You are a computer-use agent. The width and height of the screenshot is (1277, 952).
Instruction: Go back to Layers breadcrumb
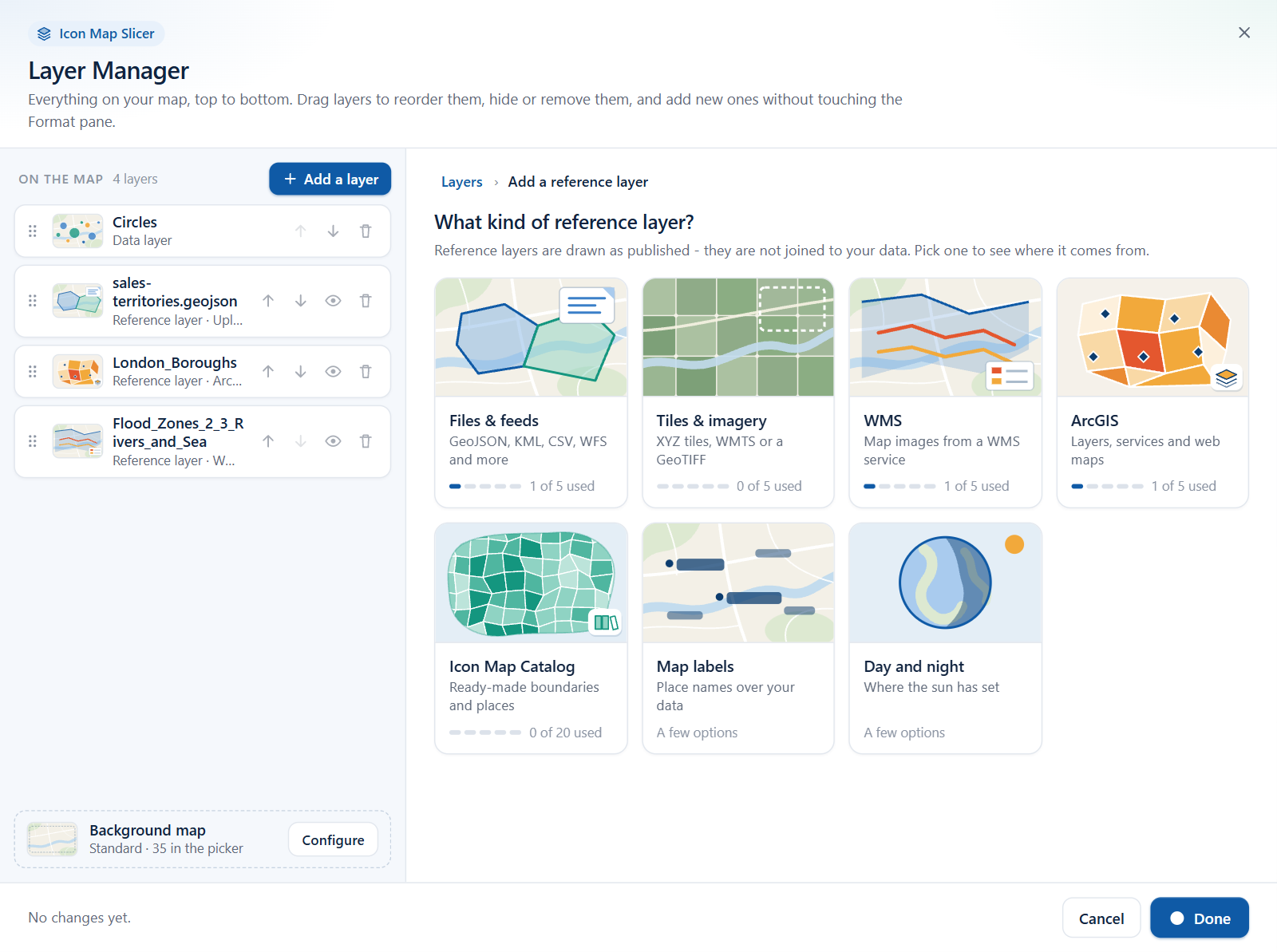461,182
